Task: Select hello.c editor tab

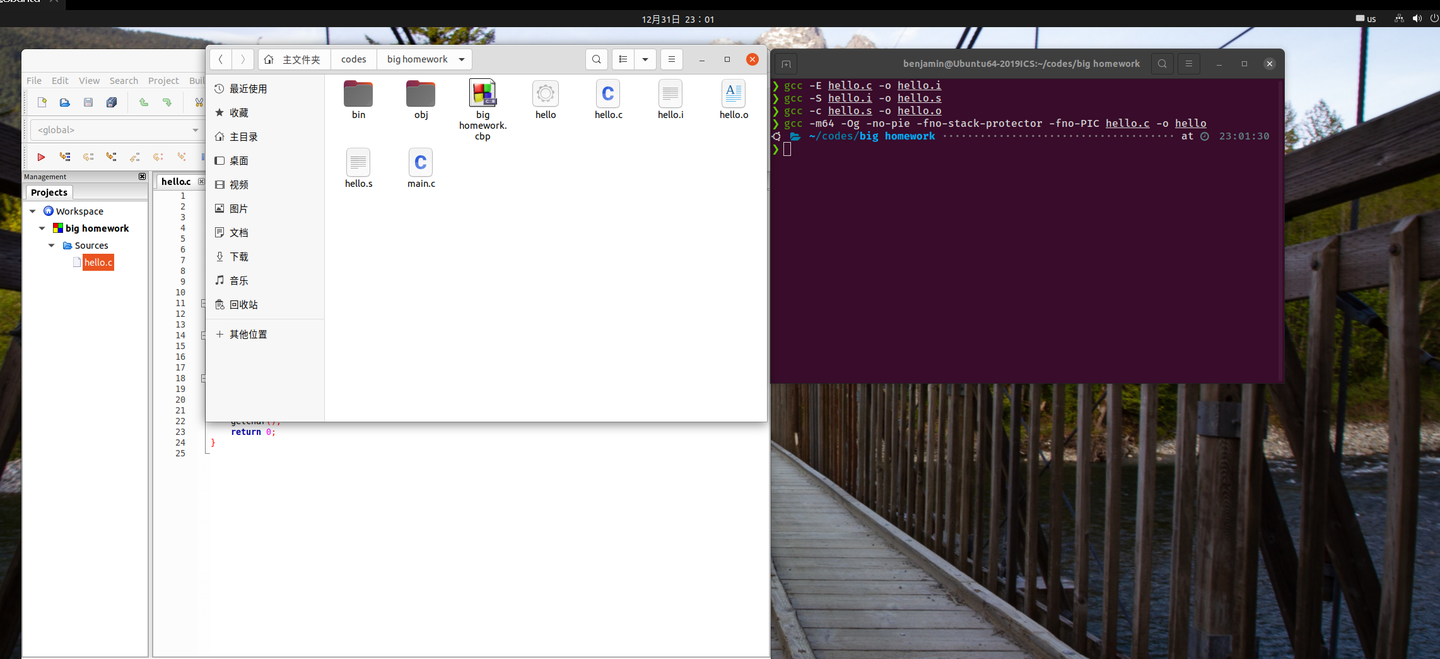Action: tap(176, 181)
